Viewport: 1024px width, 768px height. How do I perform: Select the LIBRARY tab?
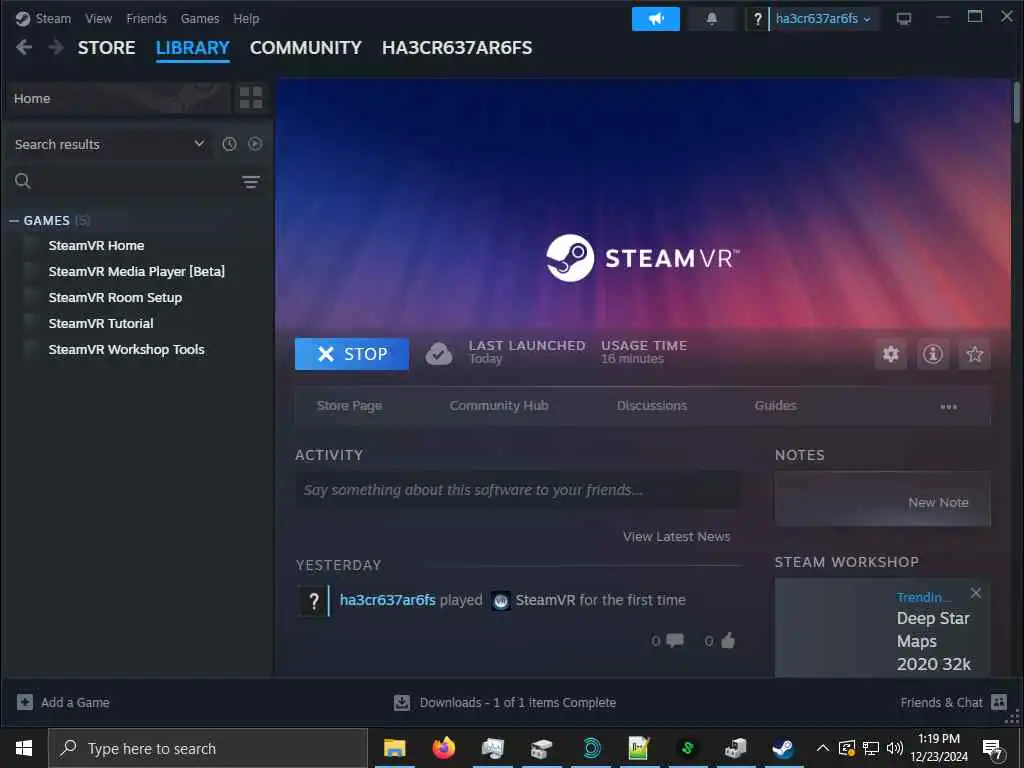[193, 48]
